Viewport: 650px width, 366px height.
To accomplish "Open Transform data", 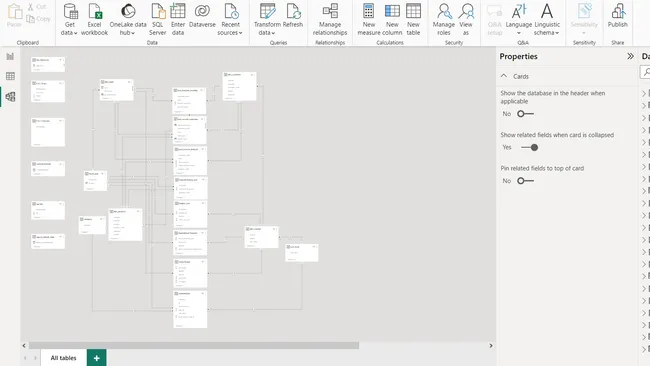I will click(x=267, y=19).
